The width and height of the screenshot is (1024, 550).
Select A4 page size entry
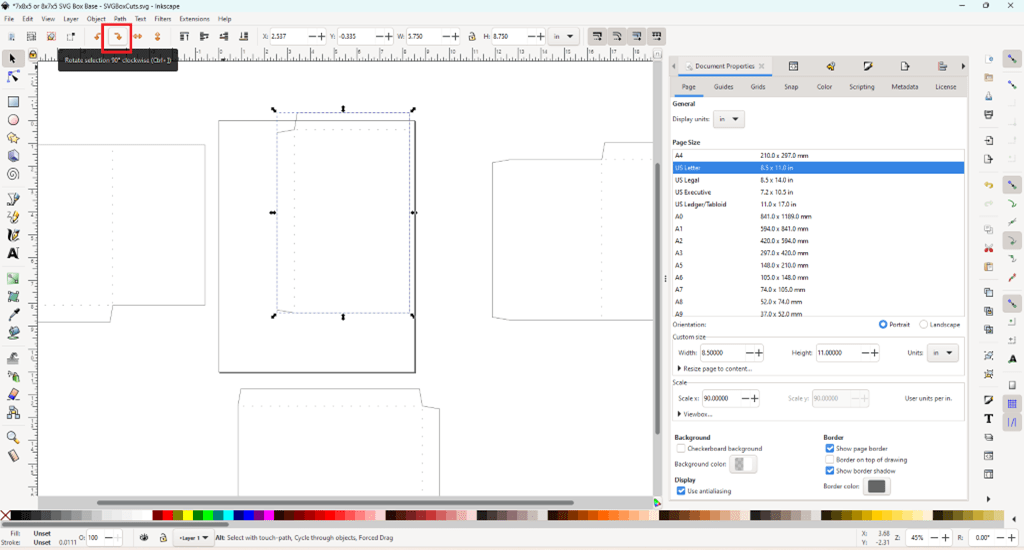tap(680, 156)
